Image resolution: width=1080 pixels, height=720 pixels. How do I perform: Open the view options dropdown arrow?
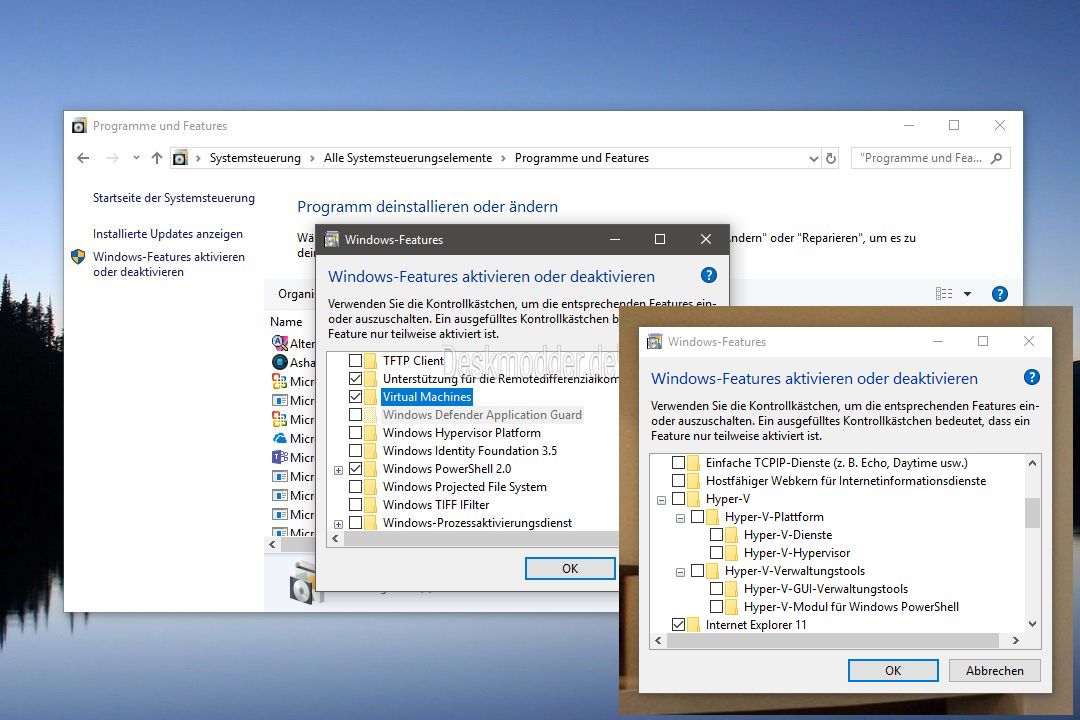967,294
